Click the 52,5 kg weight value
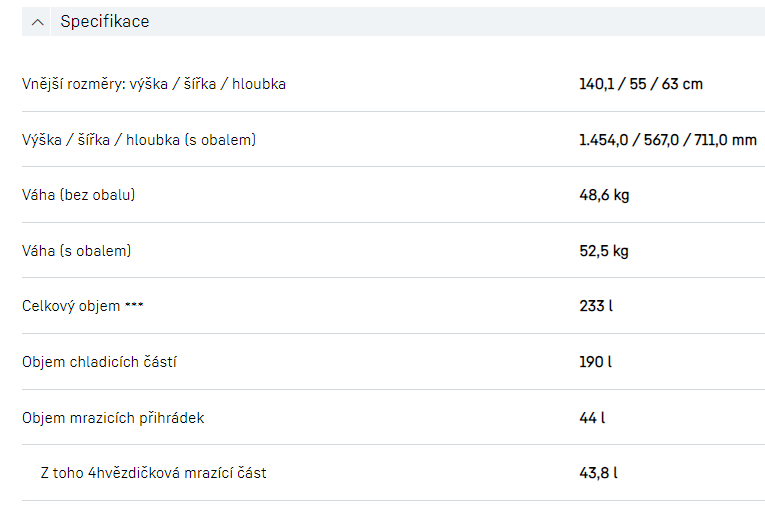The width and height of the screenshot is (765, 512). pyautogui.click(x=604, y=251)
